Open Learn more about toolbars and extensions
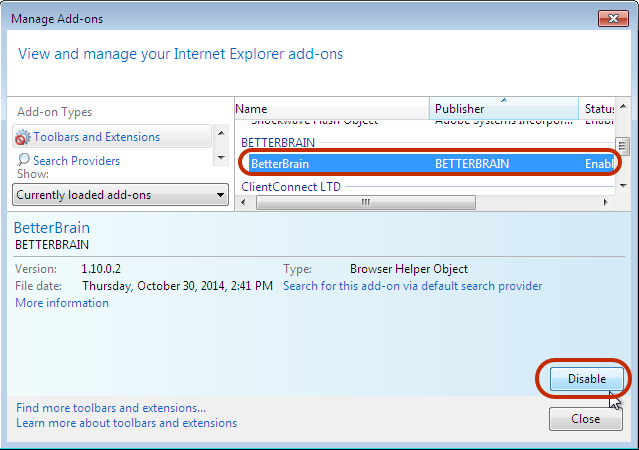The image size is (639, 450). coord(126,423)
